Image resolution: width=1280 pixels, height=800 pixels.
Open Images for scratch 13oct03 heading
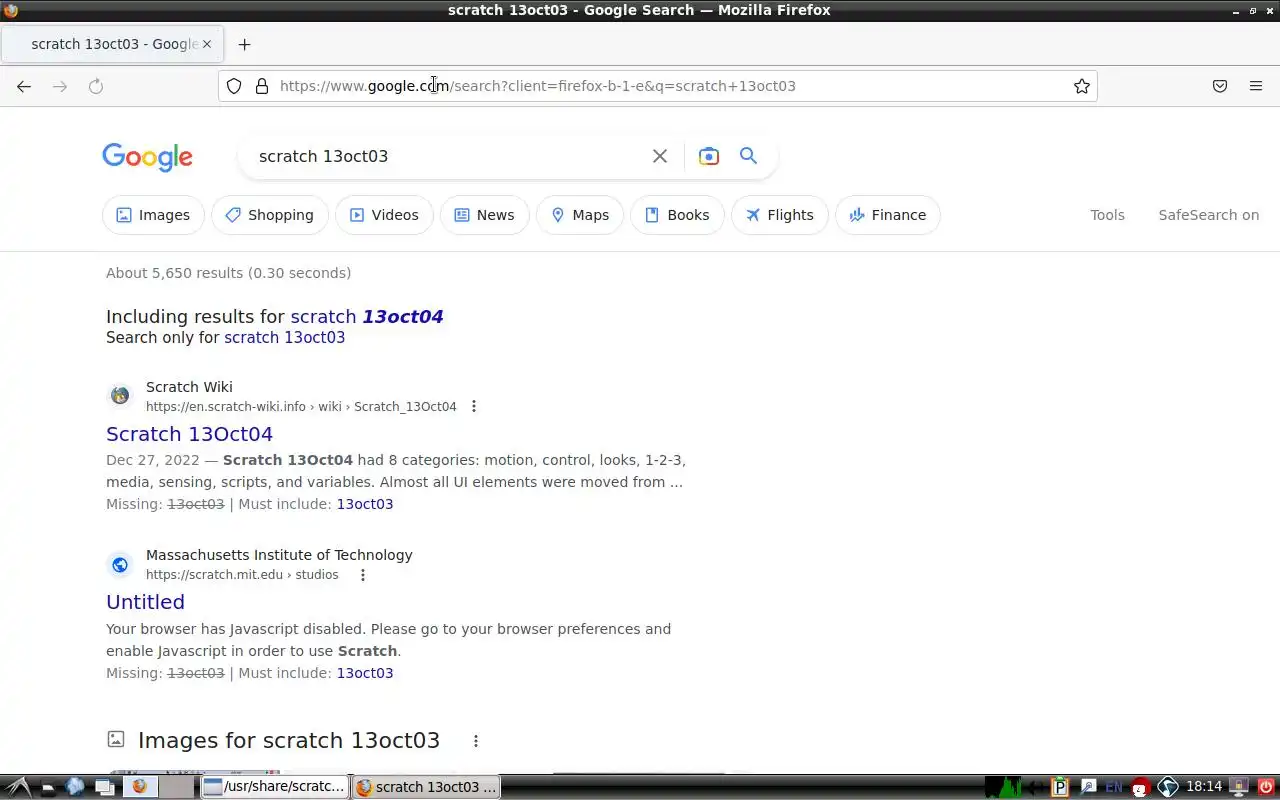click(x=289, y=741)
